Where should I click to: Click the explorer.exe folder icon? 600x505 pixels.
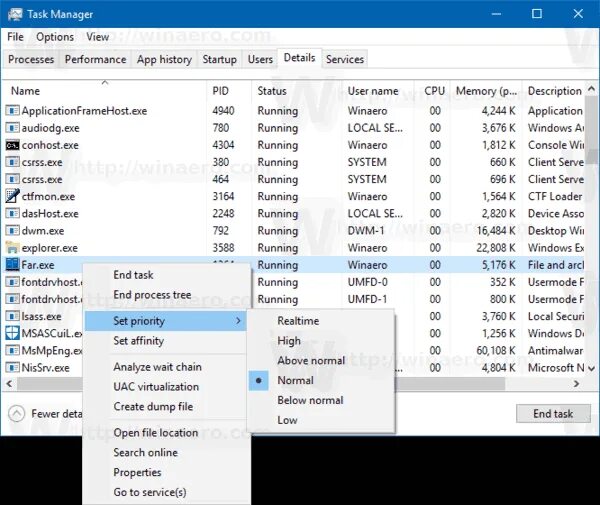point(12,248)
